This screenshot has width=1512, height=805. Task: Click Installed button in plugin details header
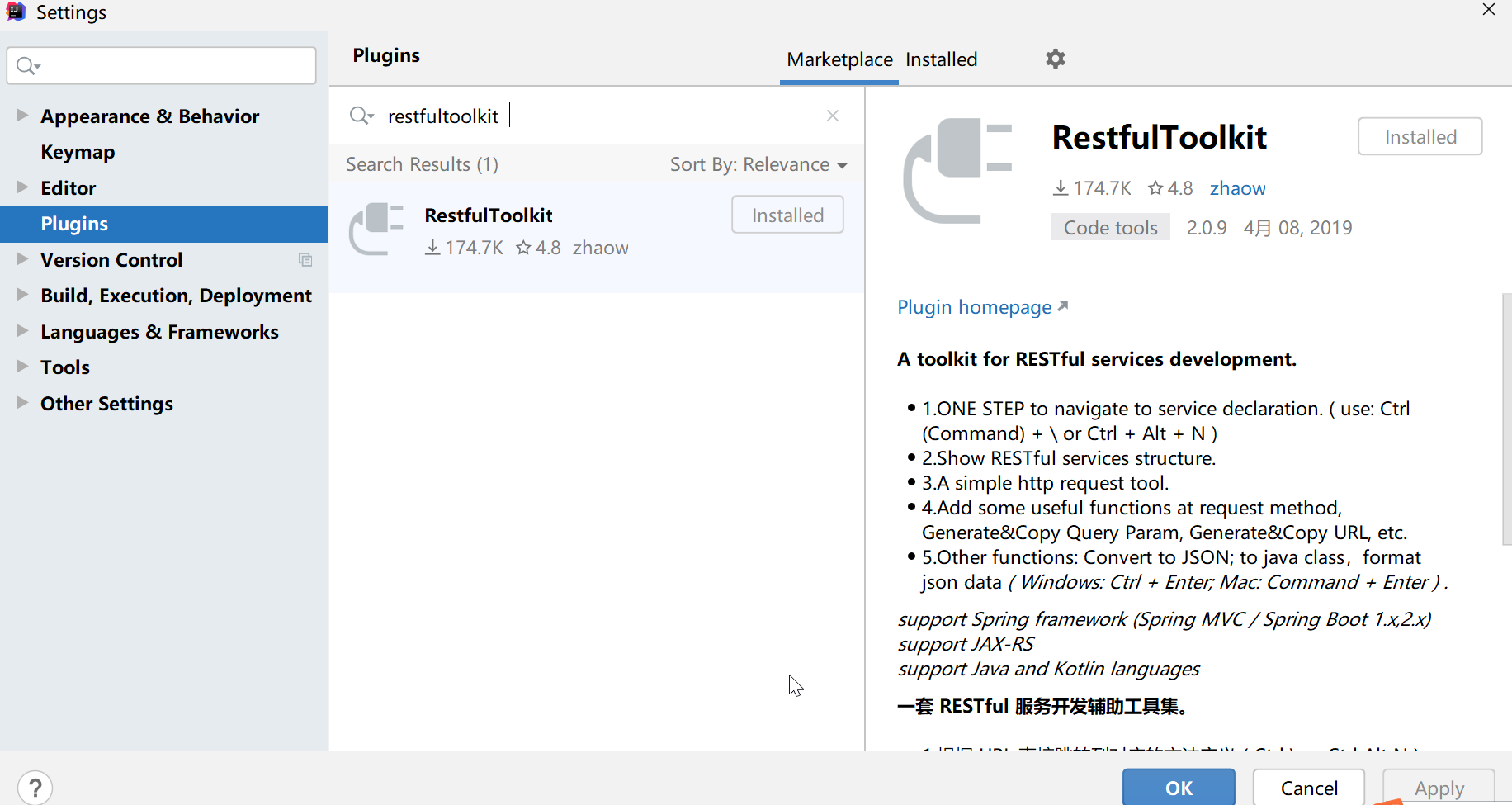1420,136
